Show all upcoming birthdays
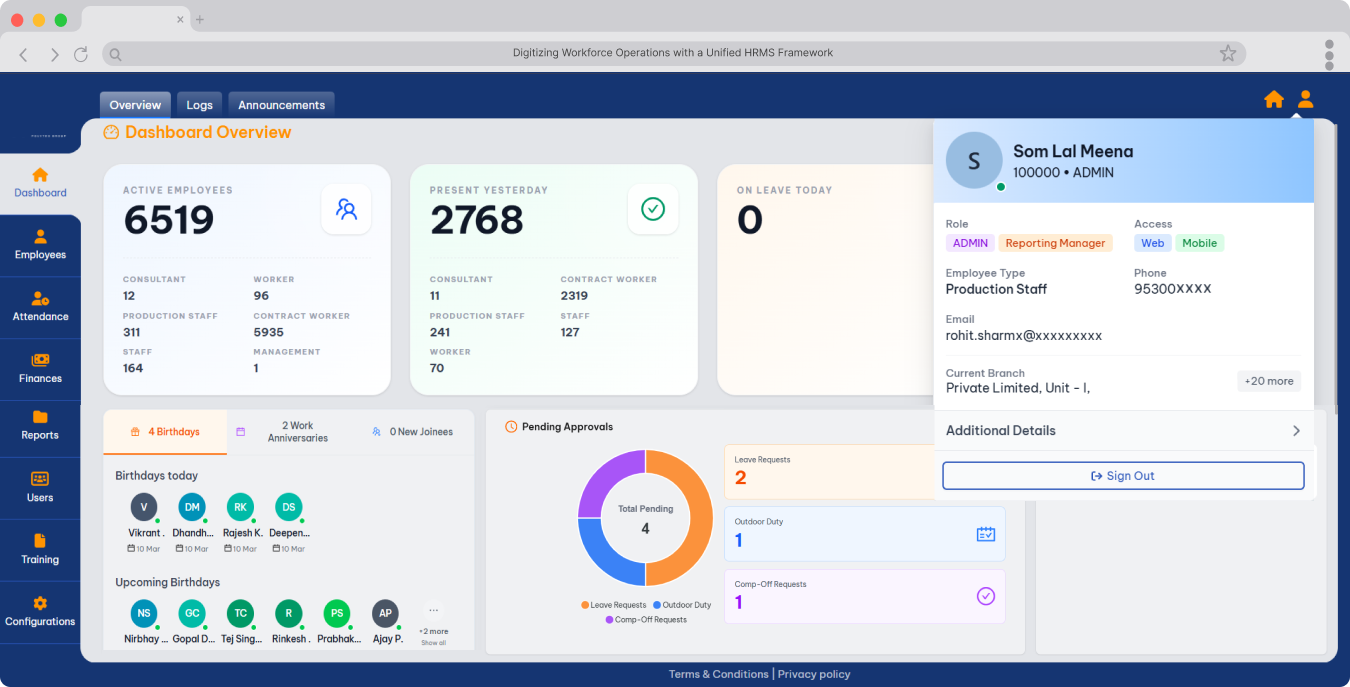 tap(433, 642)
